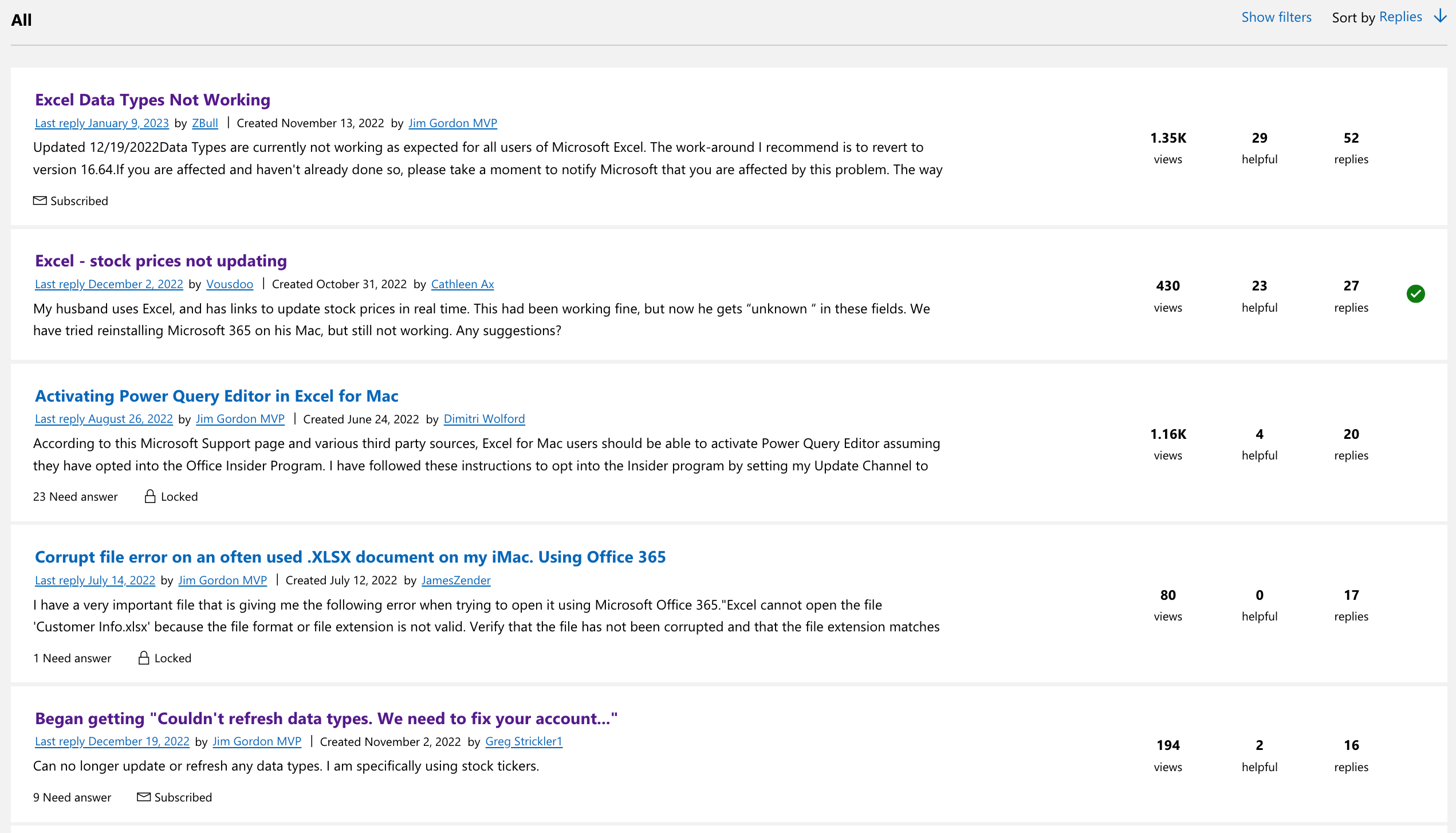Open Excel - stock prices not updating thread

(x=161, y=261)
